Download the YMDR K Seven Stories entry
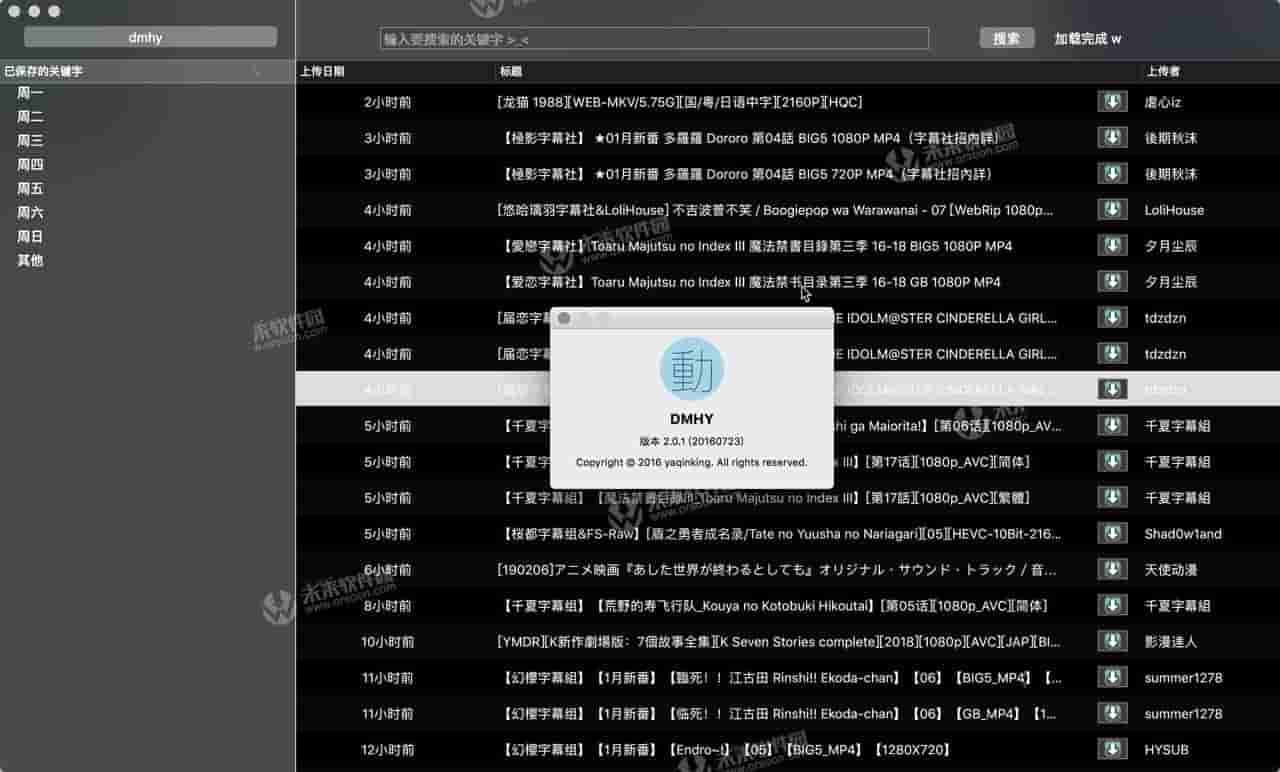 coord(1112,642)
